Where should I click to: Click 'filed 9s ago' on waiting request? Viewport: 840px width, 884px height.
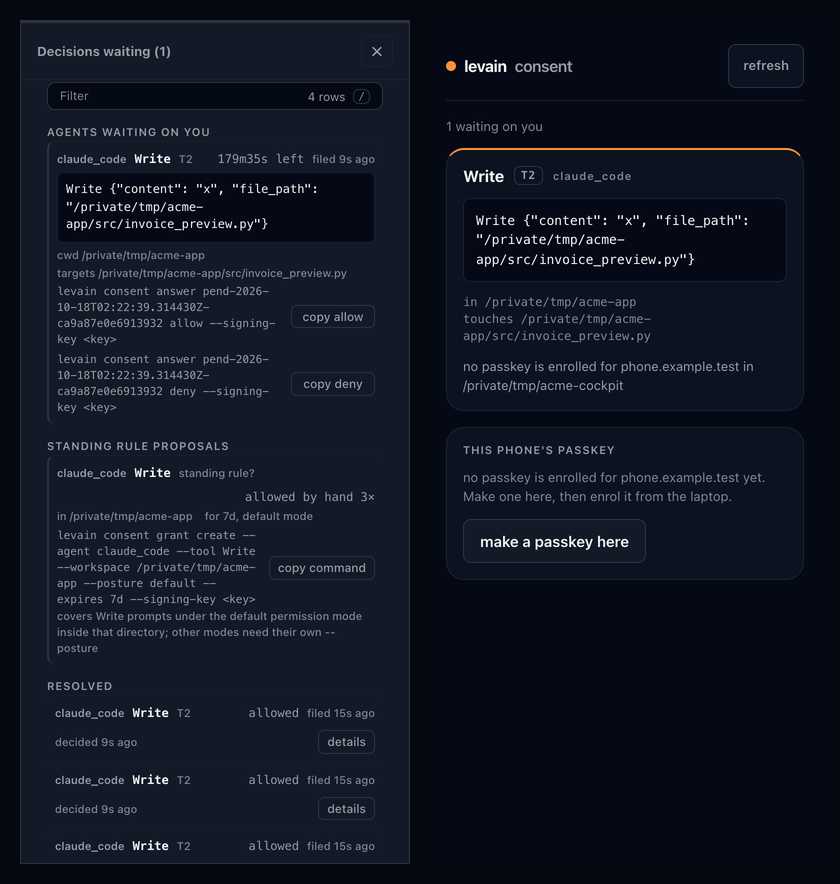coord(343,160)
